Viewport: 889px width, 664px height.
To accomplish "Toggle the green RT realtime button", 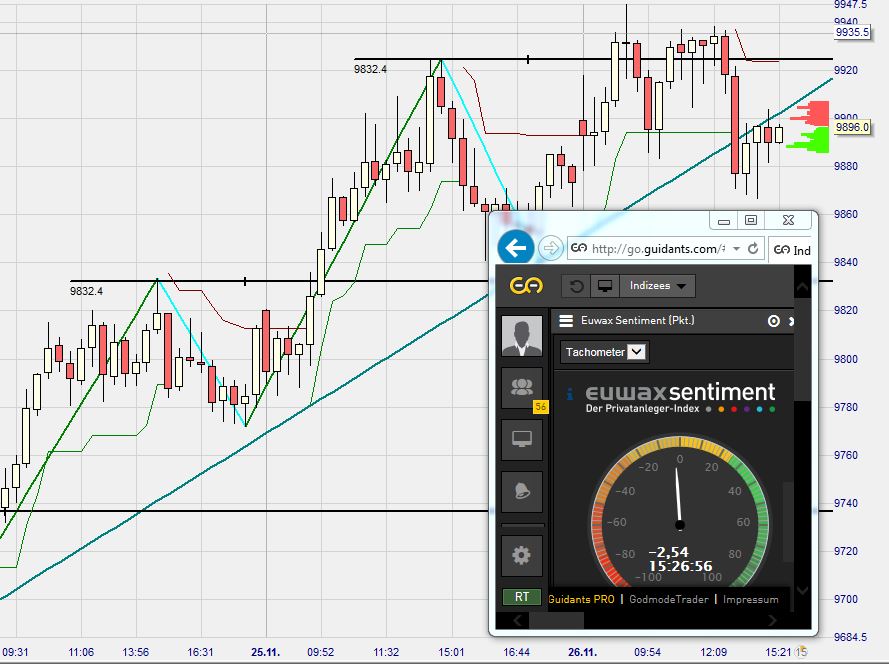I will tap(522, 597).
